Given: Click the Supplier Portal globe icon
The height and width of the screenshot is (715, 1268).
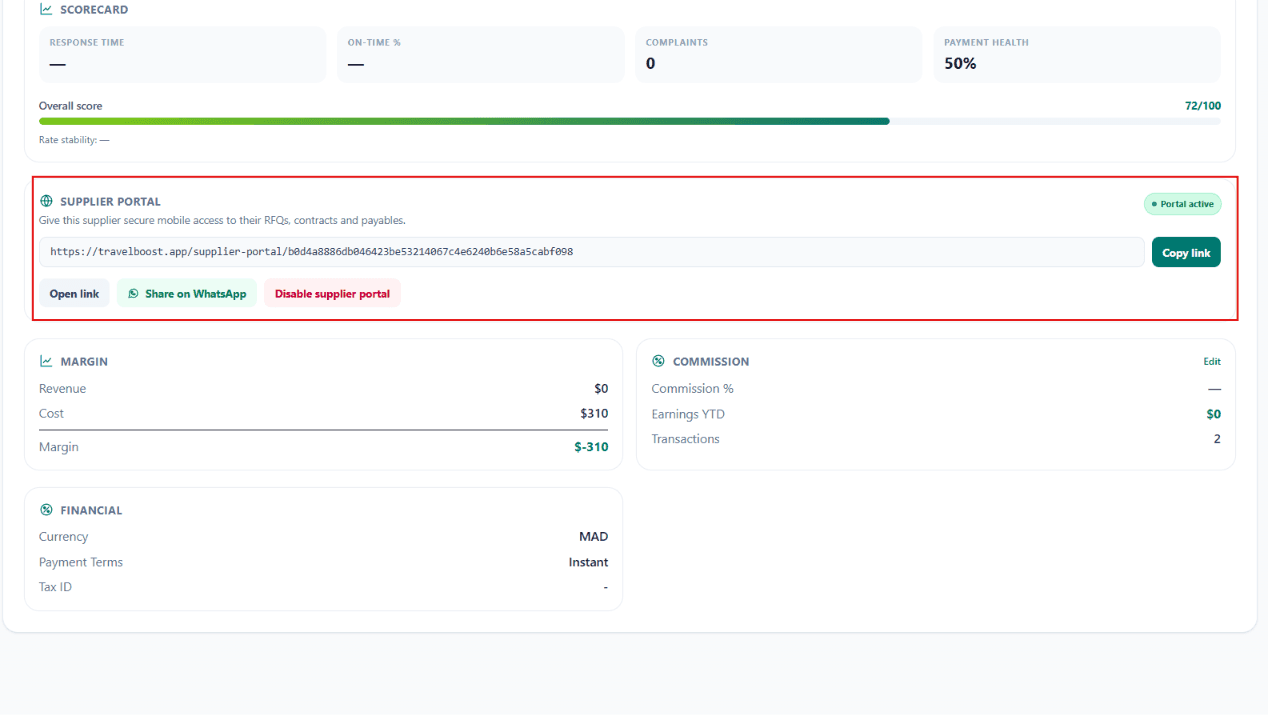Looking at the screenshot, I should 46,201.
